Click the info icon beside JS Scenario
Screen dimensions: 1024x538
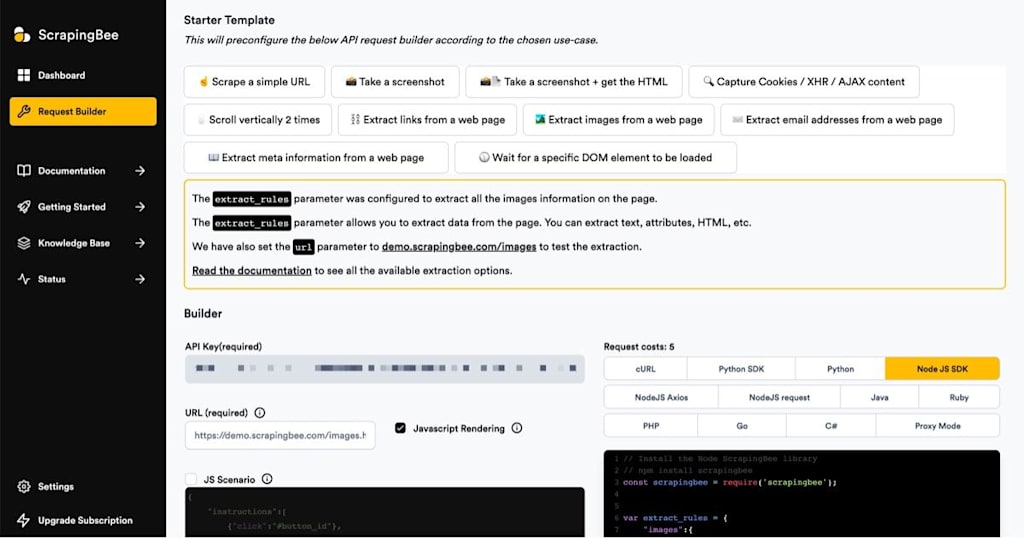pos(267,479)
